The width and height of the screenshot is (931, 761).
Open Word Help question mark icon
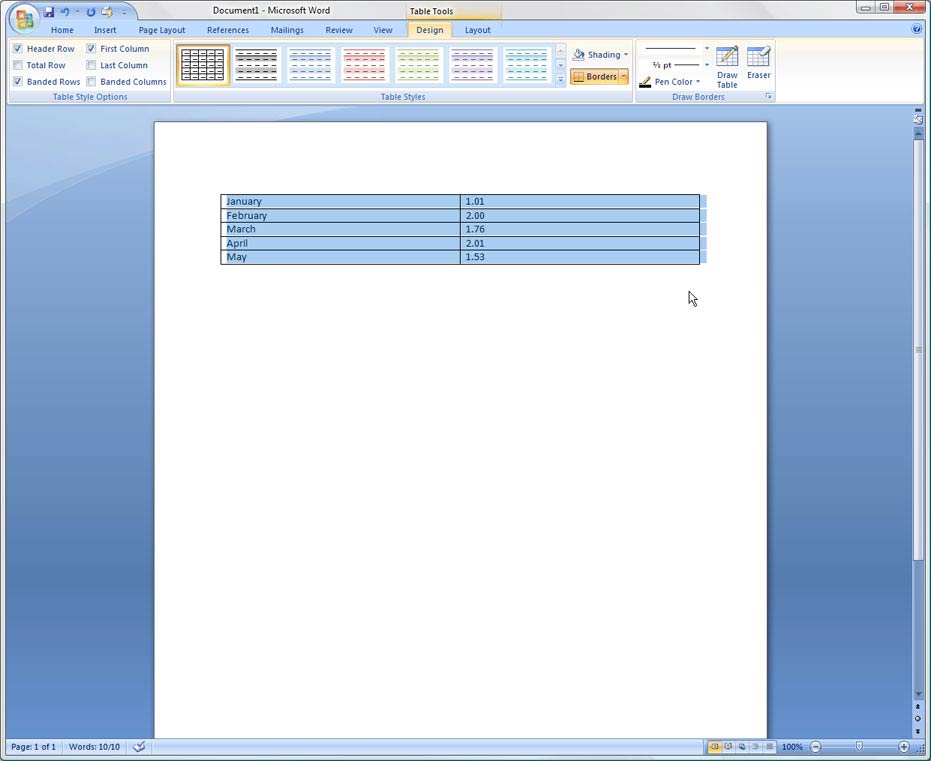(917, 30)
